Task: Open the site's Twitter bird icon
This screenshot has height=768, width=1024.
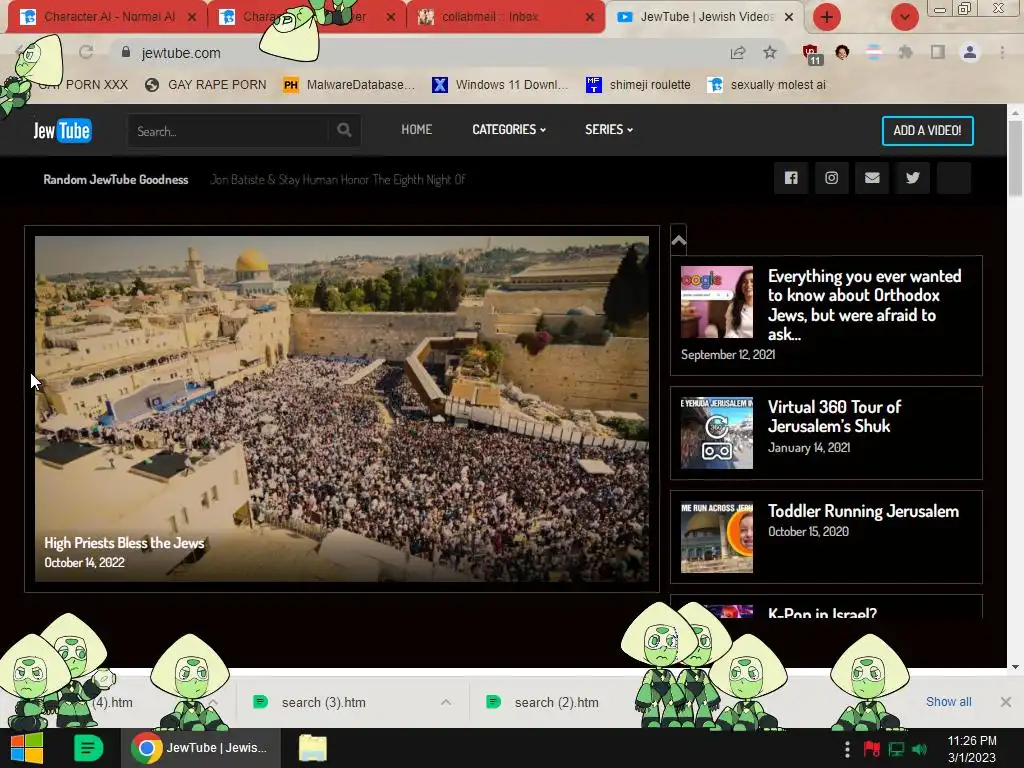Action: (x=913, y=178)
